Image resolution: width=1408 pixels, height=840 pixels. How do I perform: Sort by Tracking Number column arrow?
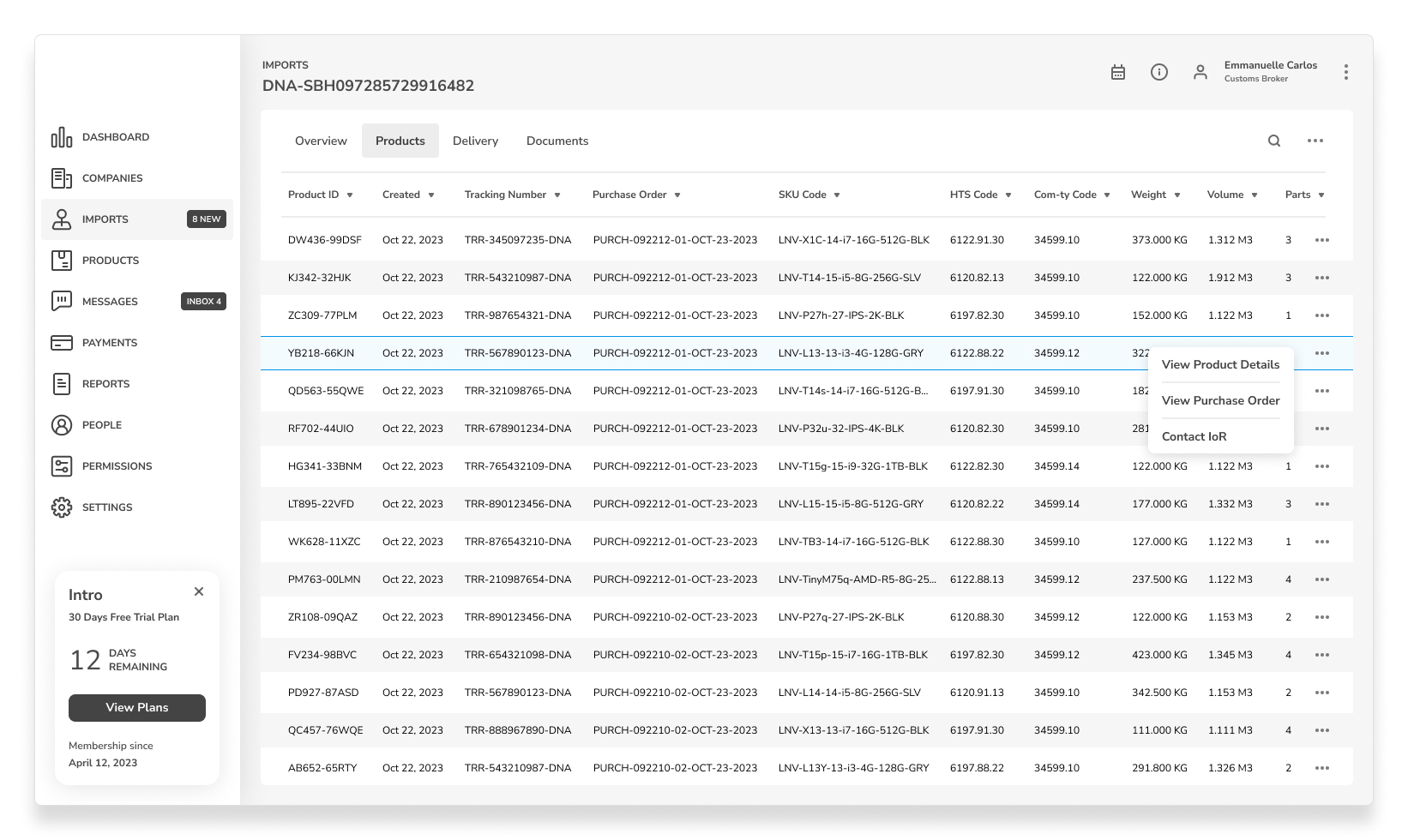557,195
